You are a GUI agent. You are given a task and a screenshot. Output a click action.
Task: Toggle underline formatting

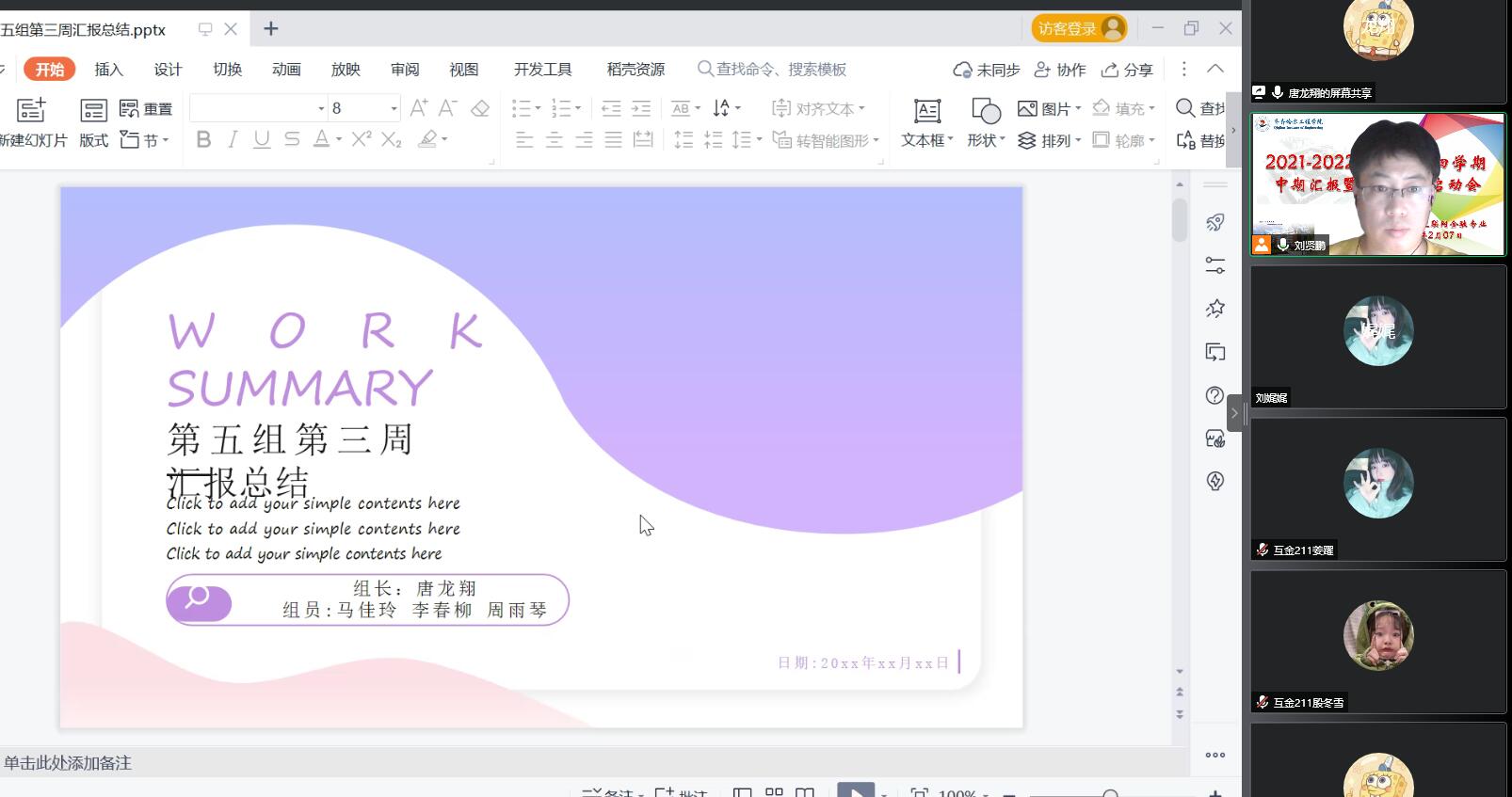262,139
